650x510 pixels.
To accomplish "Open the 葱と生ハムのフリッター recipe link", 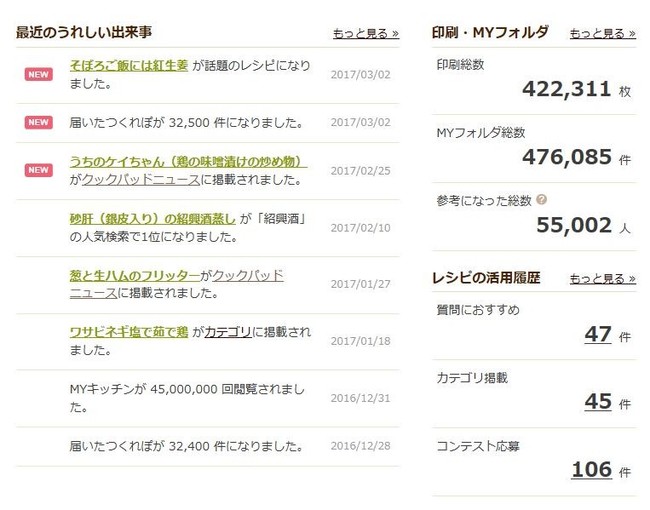I will (x=135, y=275).
